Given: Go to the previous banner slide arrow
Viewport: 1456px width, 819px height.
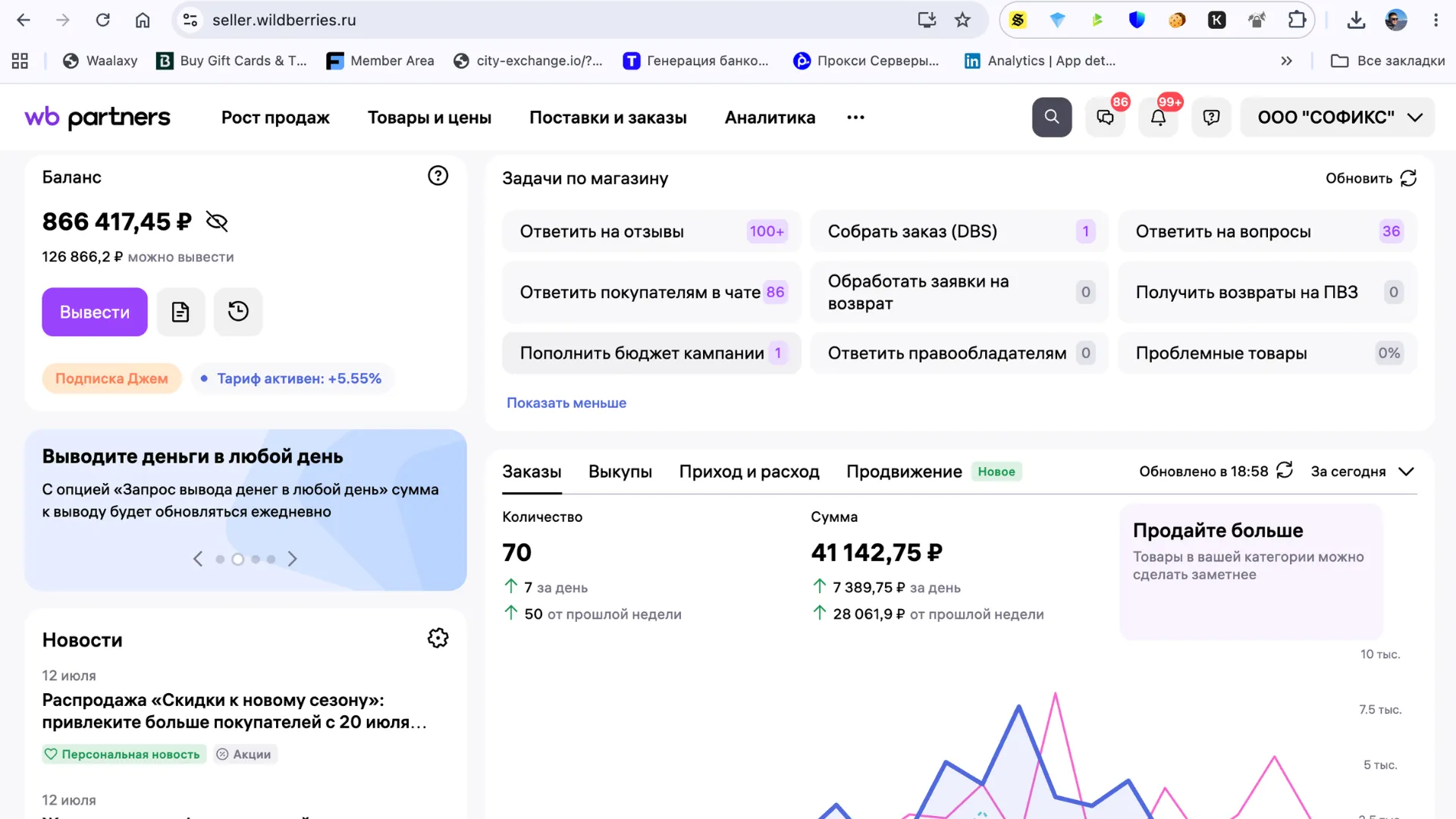Looking at the screenshot, I should [x=198, y=559].
